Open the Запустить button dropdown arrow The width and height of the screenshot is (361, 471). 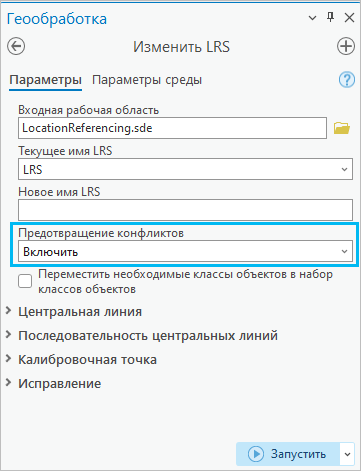[x=347, y=454]
